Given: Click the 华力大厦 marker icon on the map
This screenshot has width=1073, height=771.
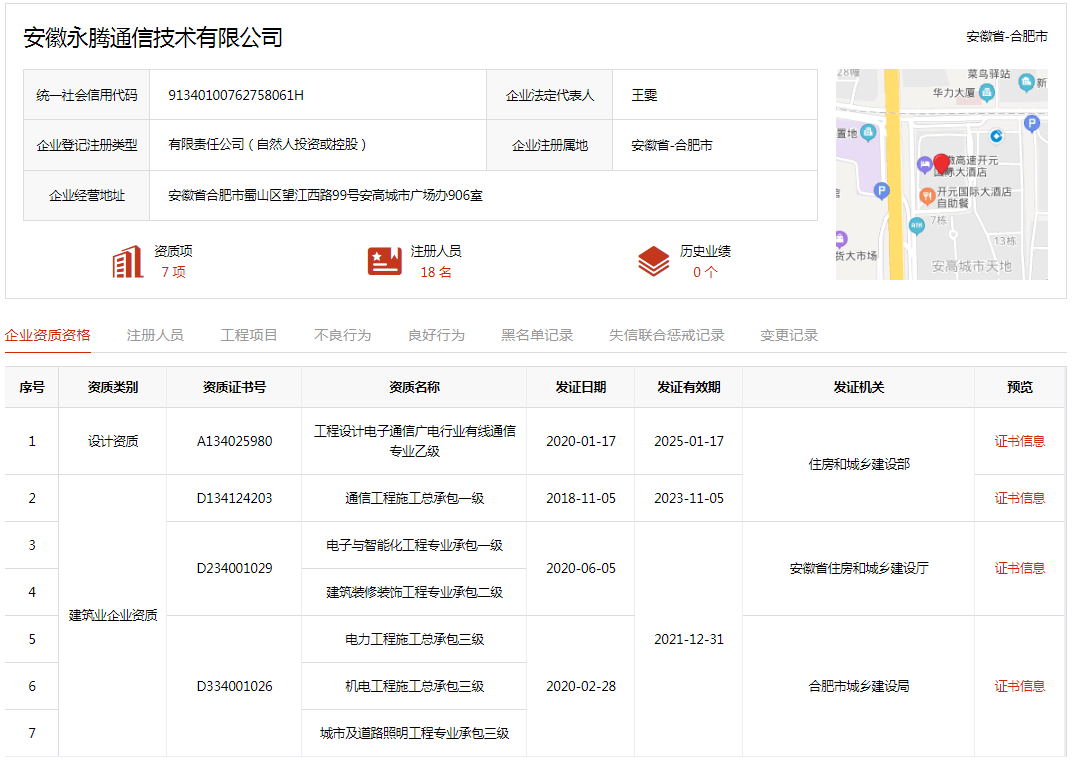Looking at the screenshot, I should 987,92.
